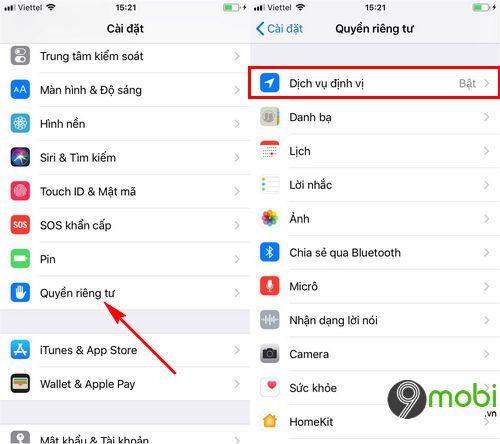Image resolution: width=500 pixels, height=444 pixels.
Task: Tap the Bật location status label
Action: [x=467, y=83]
